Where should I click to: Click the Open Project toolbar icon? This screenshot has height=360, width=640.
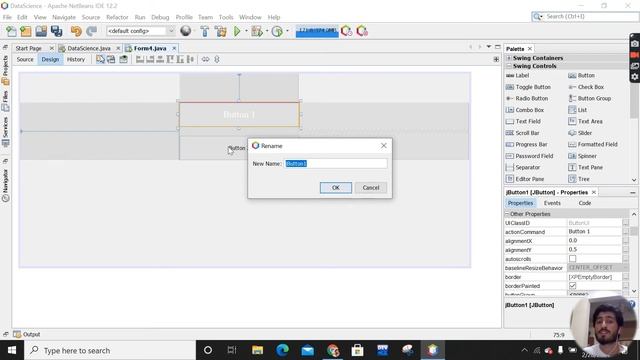pyautogui.click(x=41, y=31)
